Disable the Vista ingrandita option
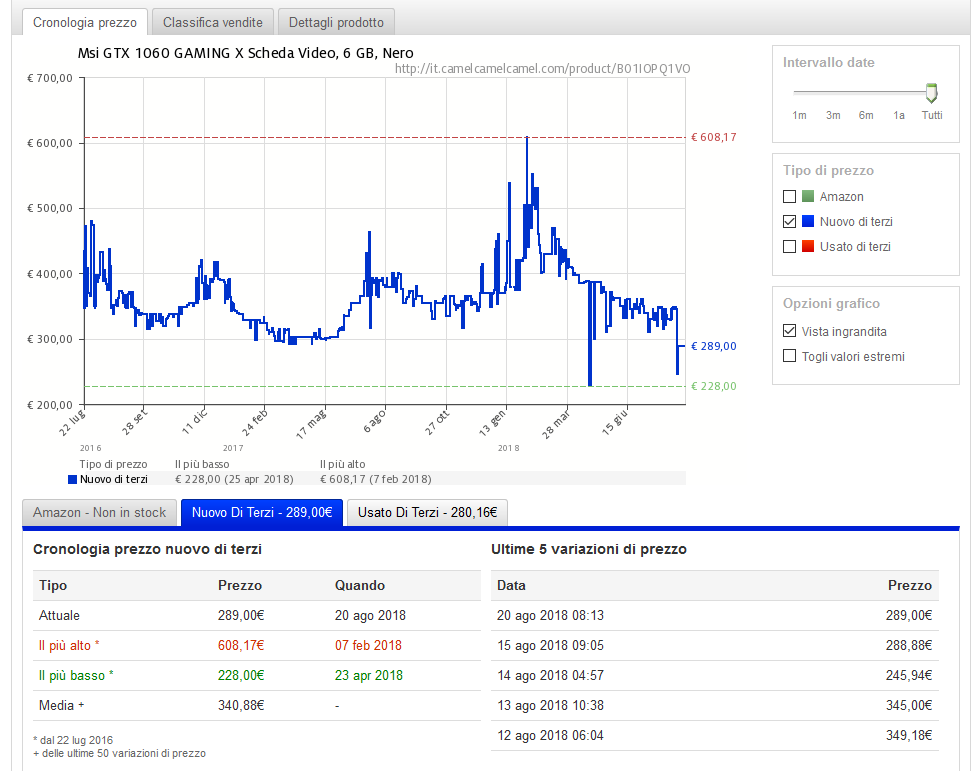 tap(790, 331)
